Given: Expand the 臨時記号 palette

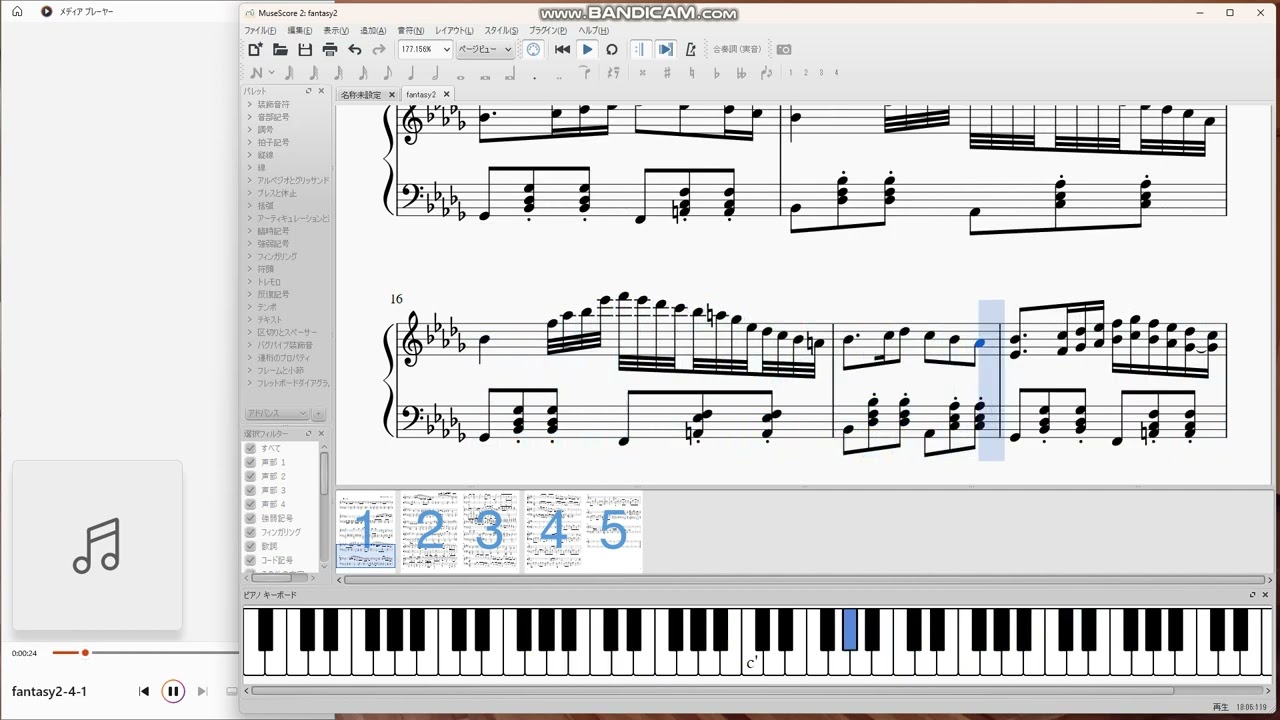Looking at the screenshot, I should click(x=249, y=231).
